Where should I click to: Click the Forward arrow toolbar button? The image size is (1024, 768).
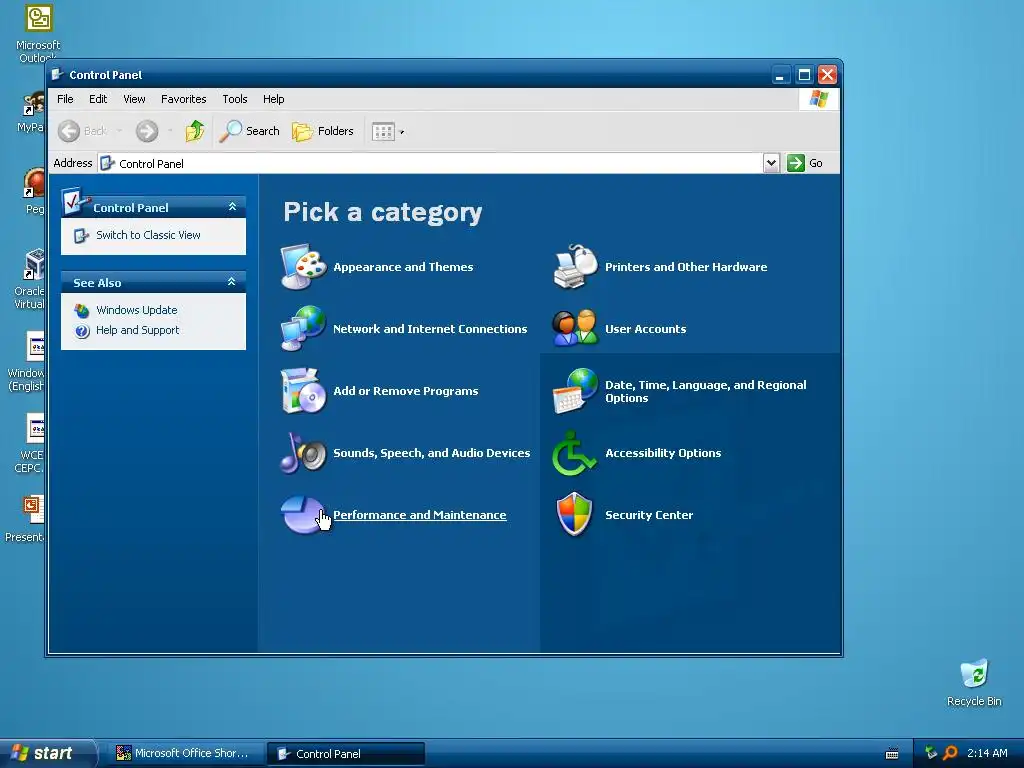click(147, 131)
